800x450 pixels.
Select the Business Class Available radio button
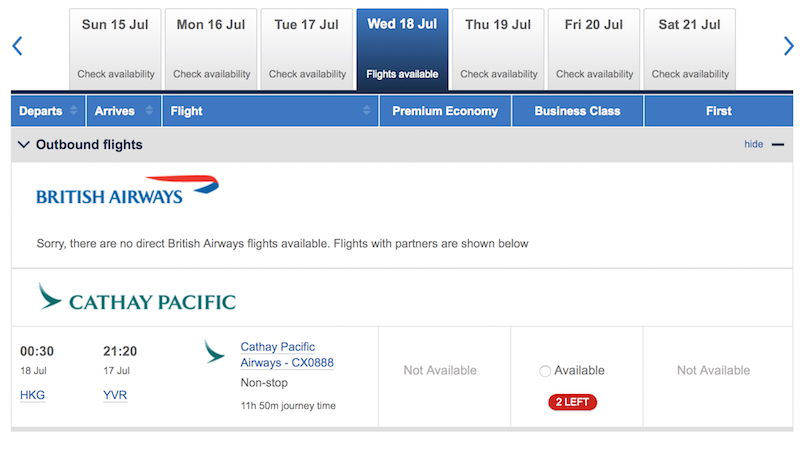pos(545,371)
